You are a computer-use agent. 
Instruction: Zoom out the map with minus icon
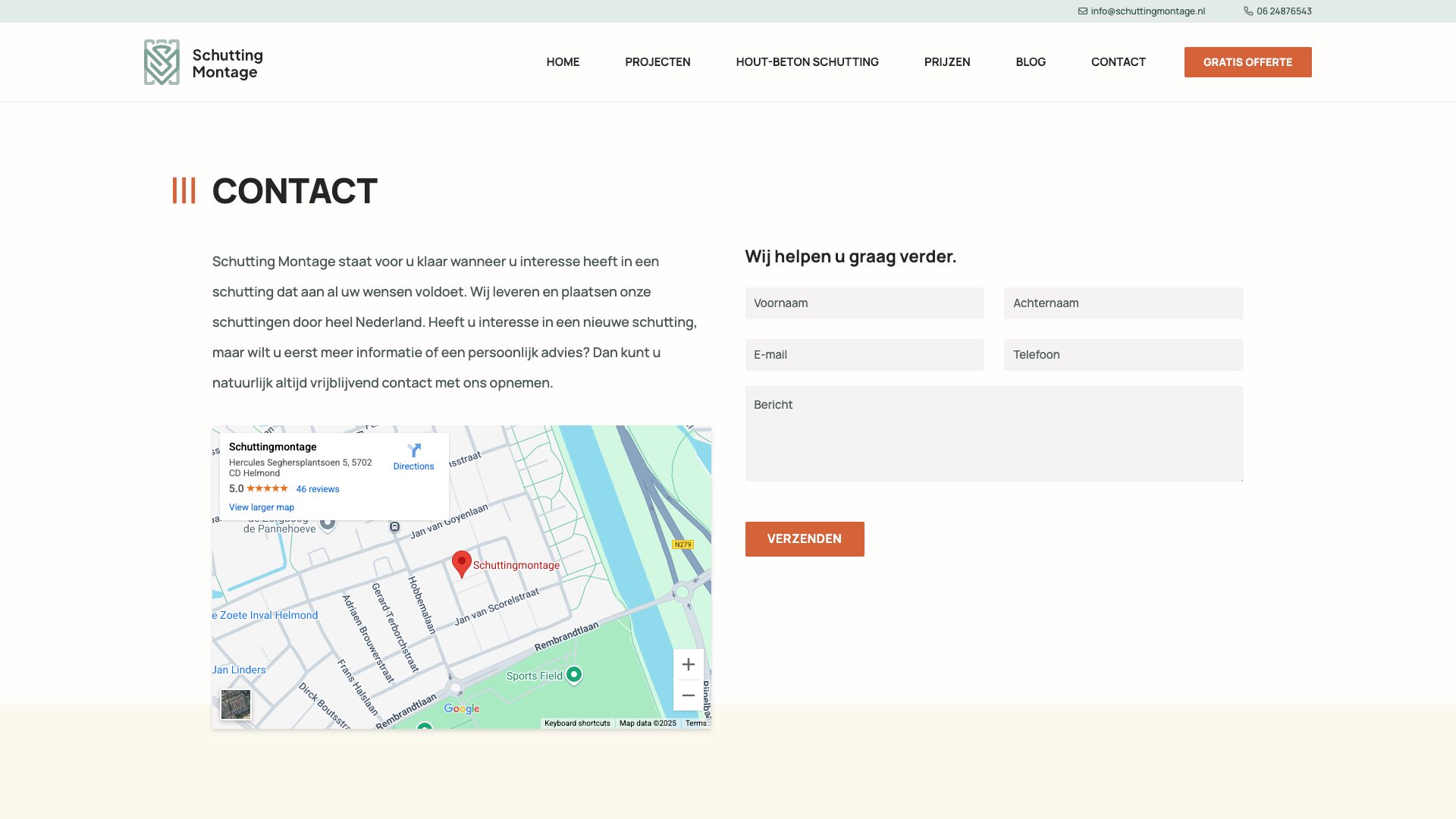point(688,695)
